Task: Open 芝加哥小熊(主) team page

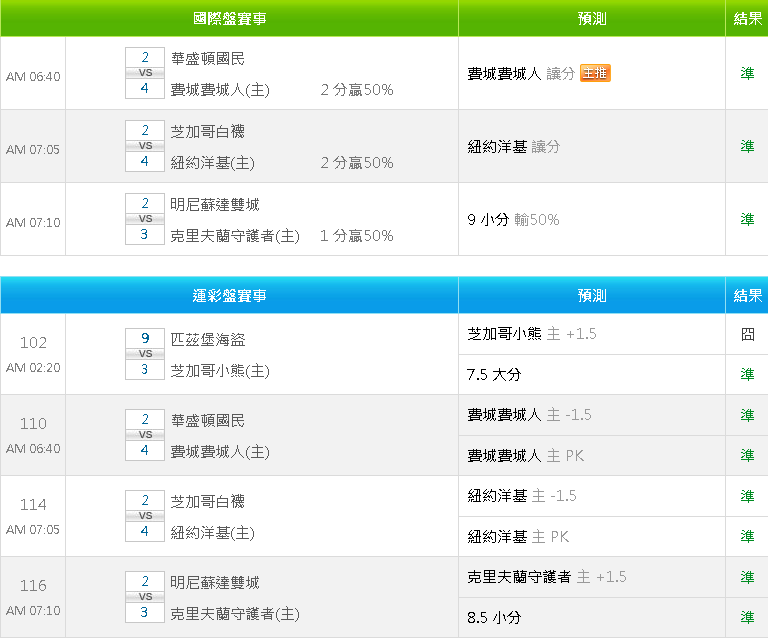Action: pos(220,371)
